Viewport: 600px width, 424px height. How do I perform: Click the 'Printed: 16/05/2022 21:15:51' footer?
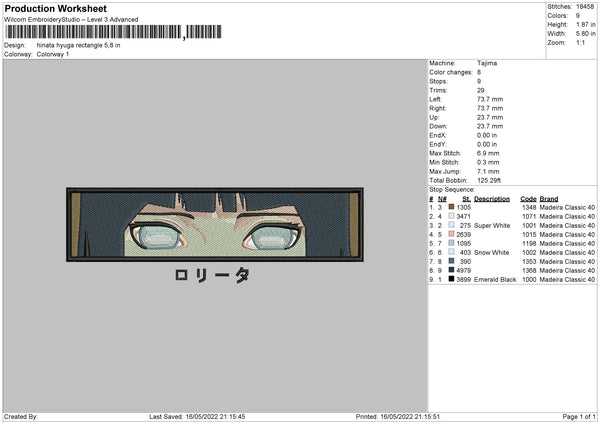pos(398,417)
